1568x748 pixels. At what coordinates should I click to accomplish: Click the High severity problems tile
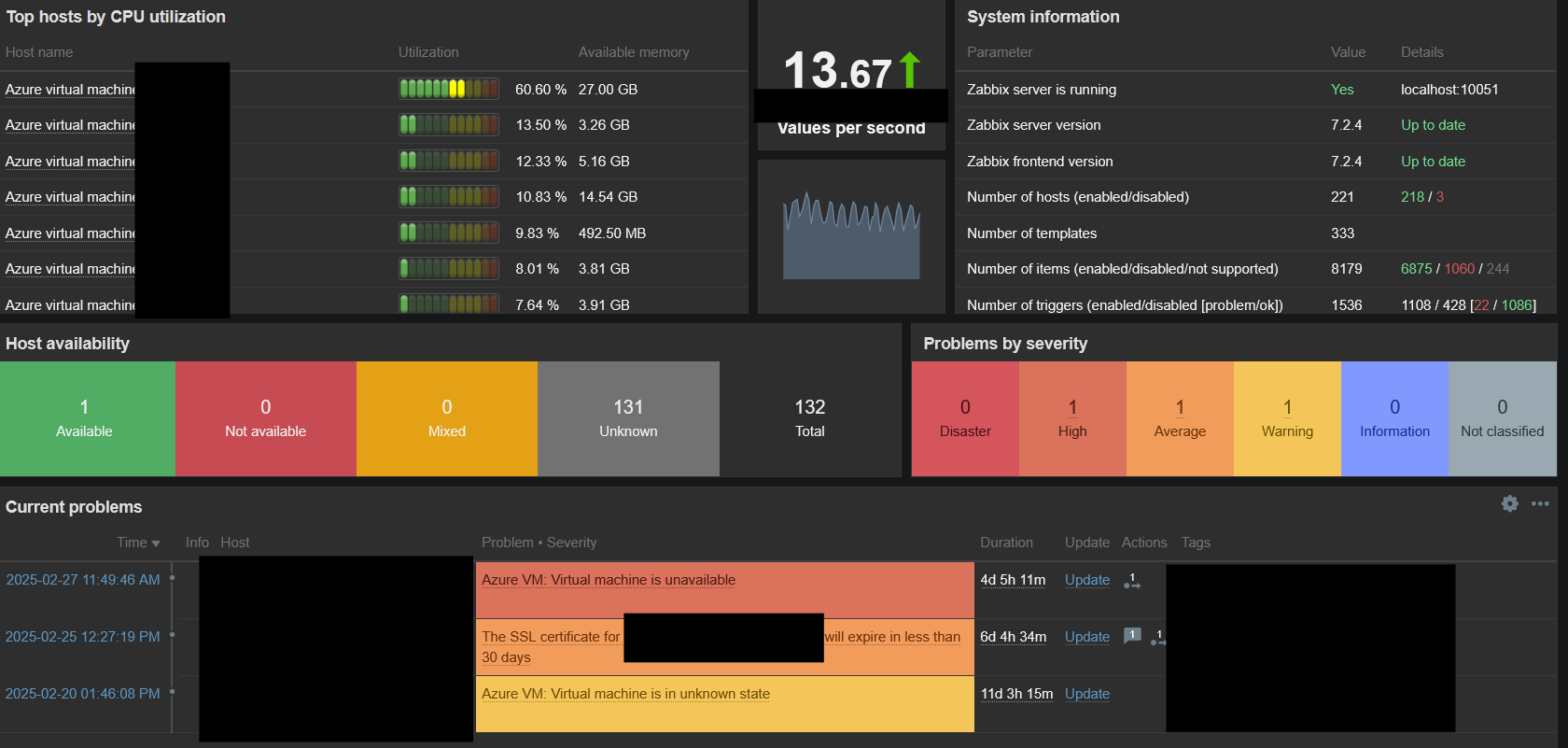click(x=1072, y=419)
